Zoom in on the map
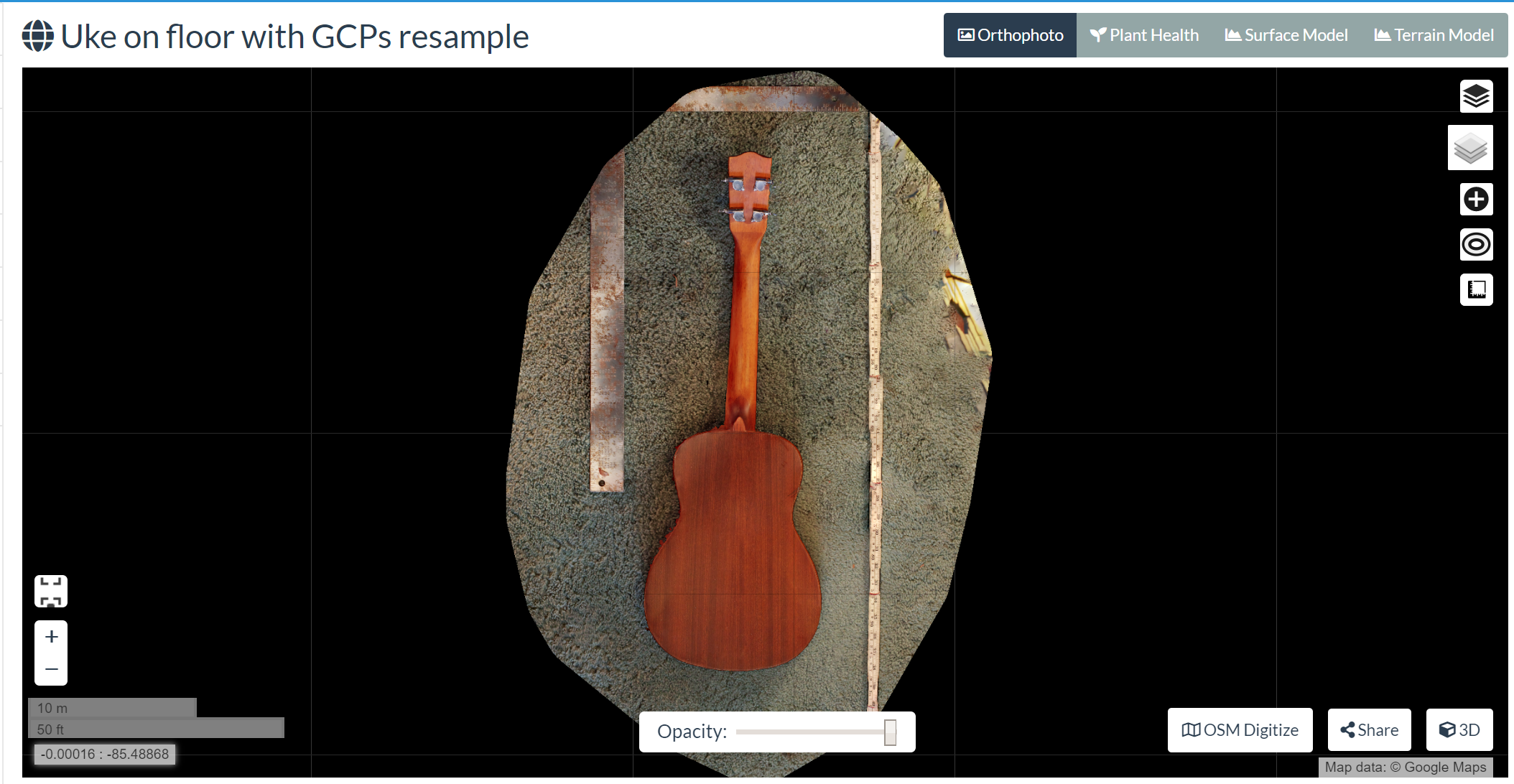The height and width of the screenshot is (784, 1514). [x=51, y=637]
